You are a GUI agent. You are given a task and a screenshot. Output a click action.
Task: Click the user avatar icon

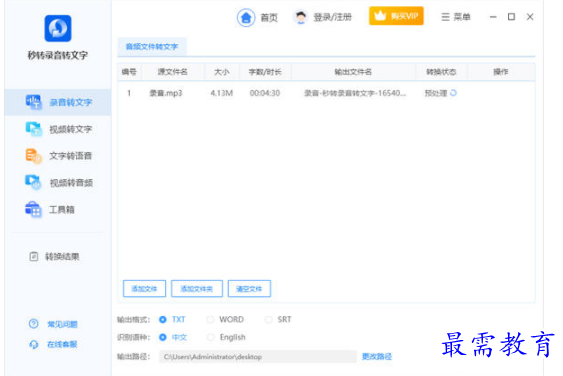301,17
